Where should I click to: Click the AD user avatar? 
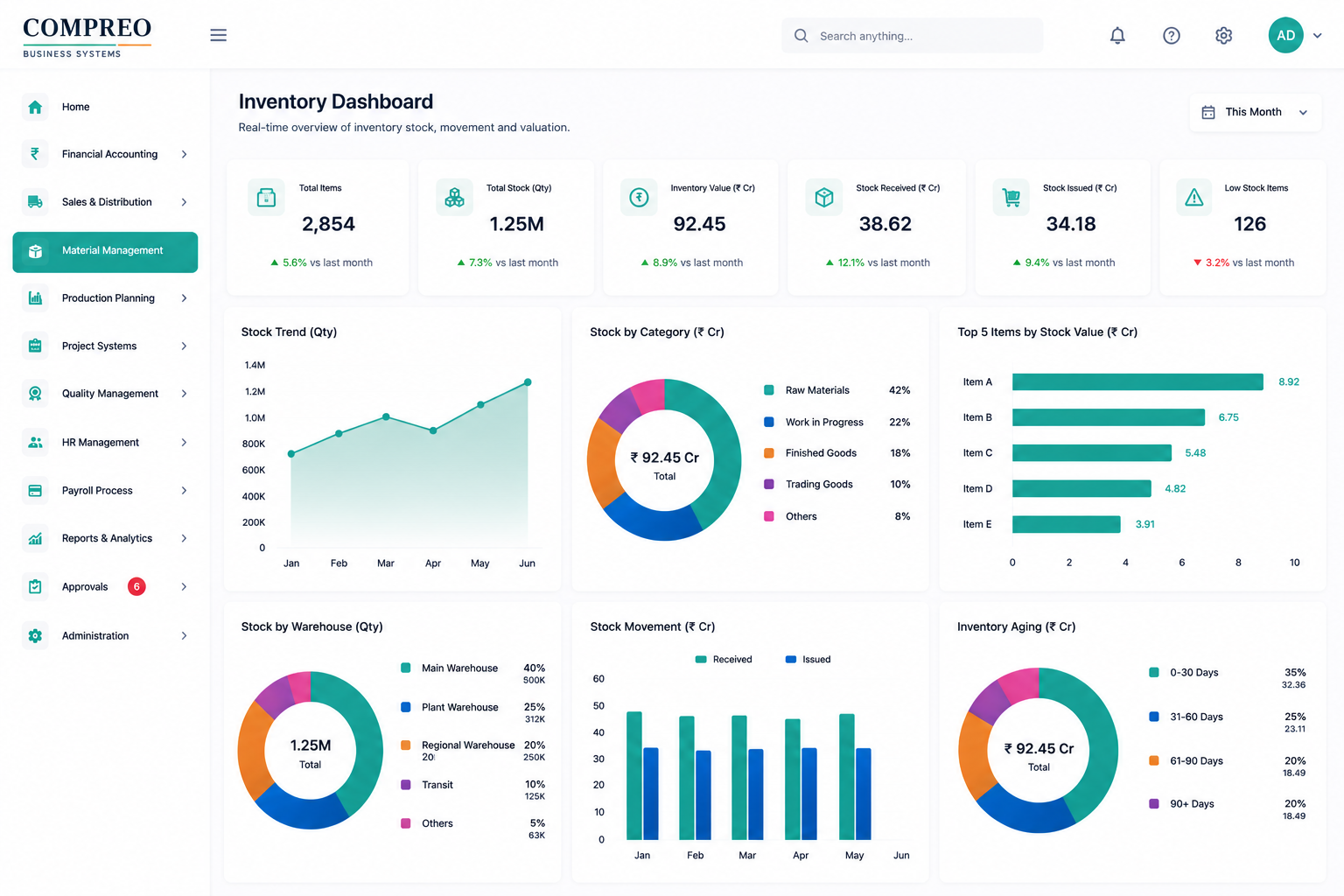coord(1285,35)
